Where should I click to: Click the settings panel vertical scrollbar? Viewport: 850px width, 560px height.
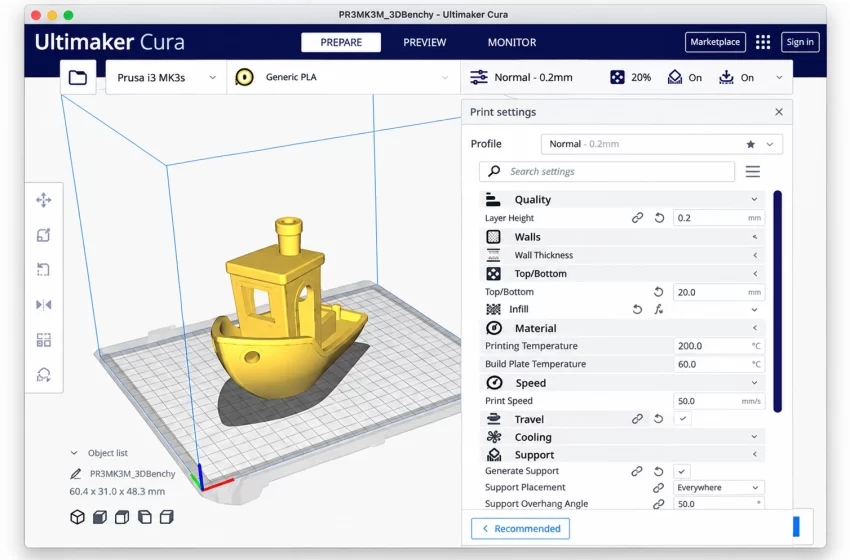click(x=778, y=301)
